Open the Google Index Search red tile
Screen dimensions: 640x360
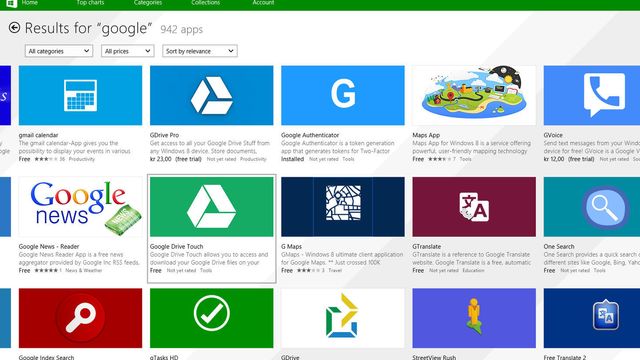click(x=80, y=318)
